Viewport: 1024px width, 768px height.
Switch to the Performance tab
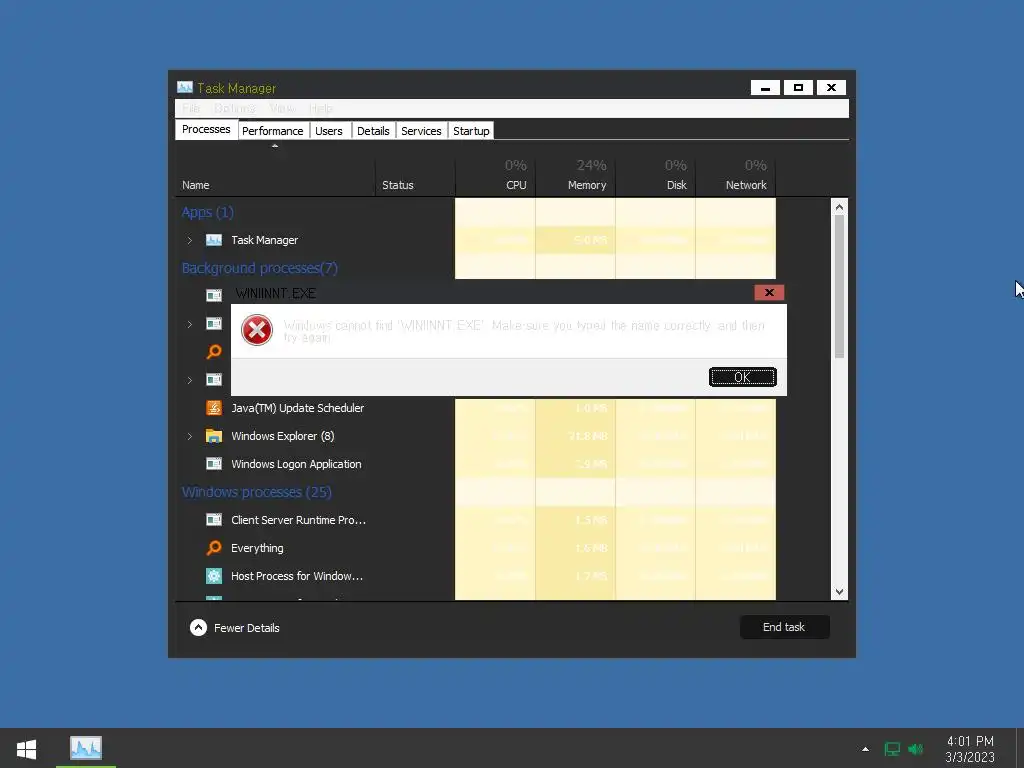point(272,131)
